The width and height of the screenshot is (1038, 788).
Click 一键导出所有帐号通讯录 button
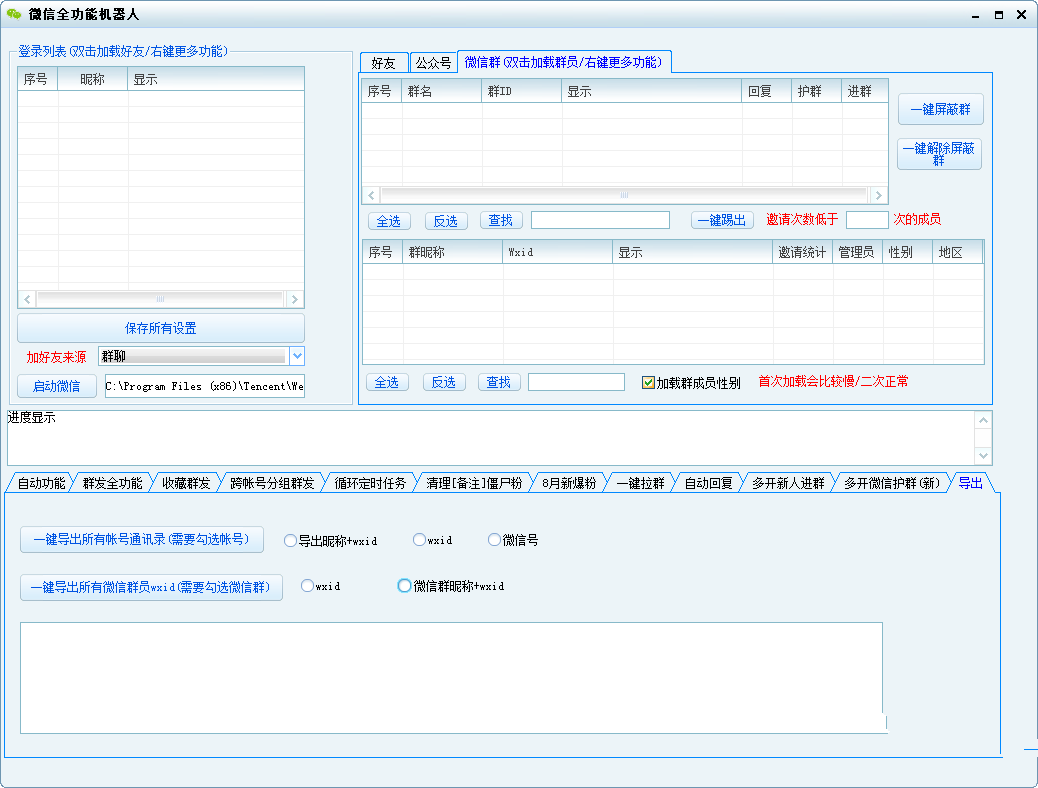click(142, 540)
